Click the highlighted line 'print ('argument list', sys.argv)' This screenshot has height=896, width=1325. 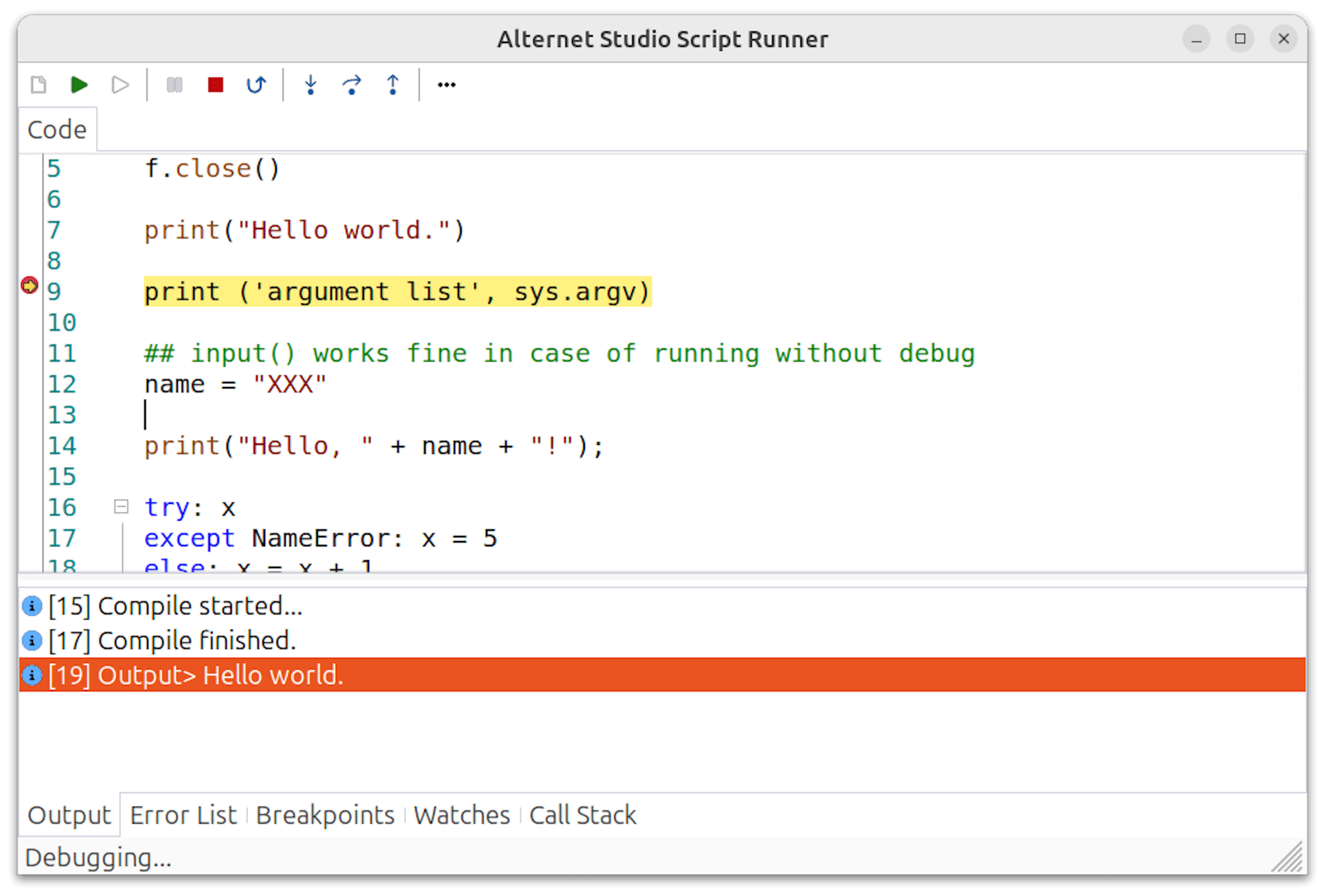(397, 292)
